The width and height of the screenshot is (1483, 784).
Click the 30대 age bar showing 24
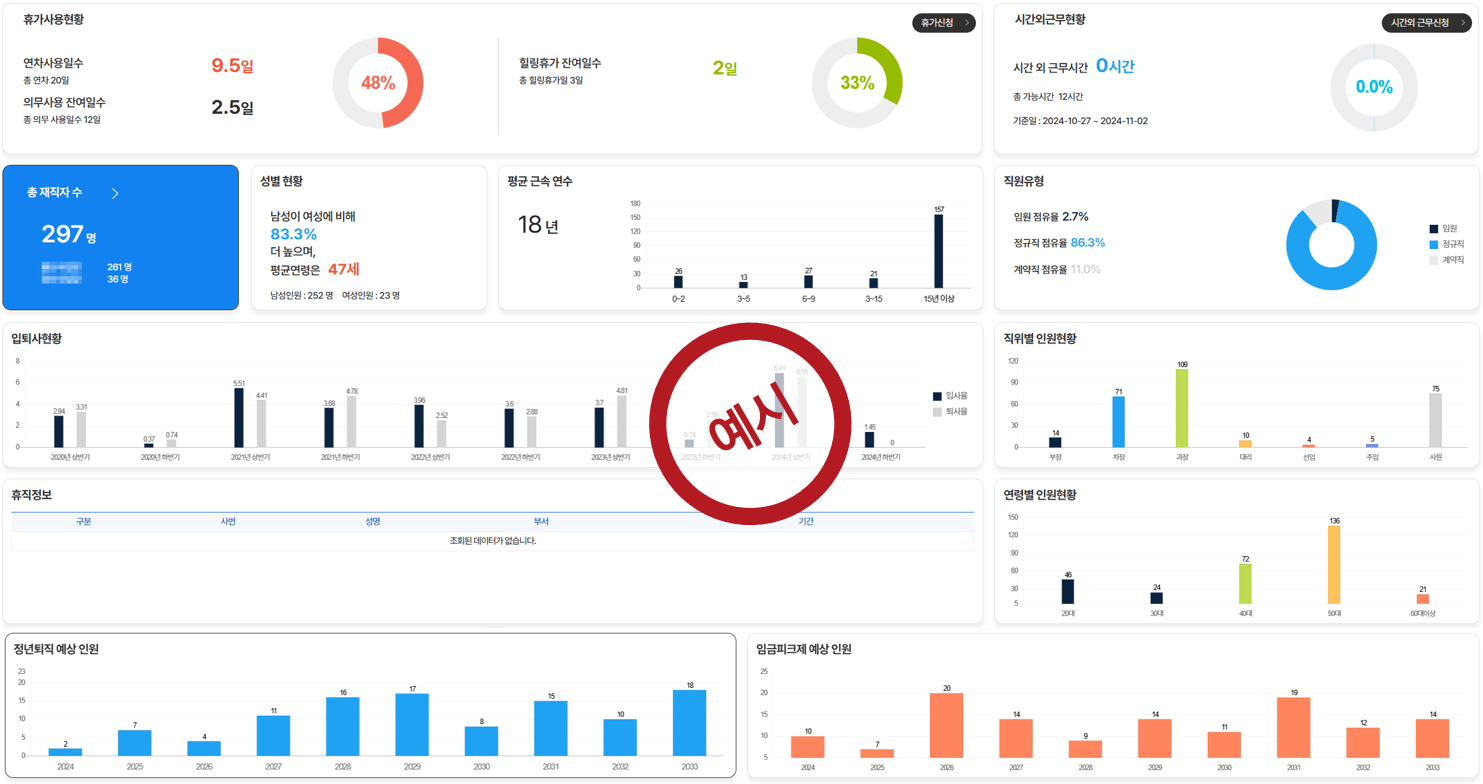(x=1157, y=598)
